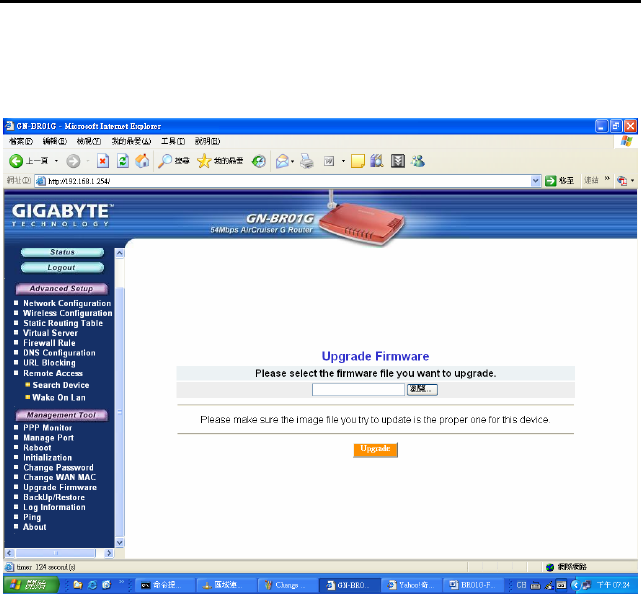Click the Edit page toolbar icon

pos(329,161)
